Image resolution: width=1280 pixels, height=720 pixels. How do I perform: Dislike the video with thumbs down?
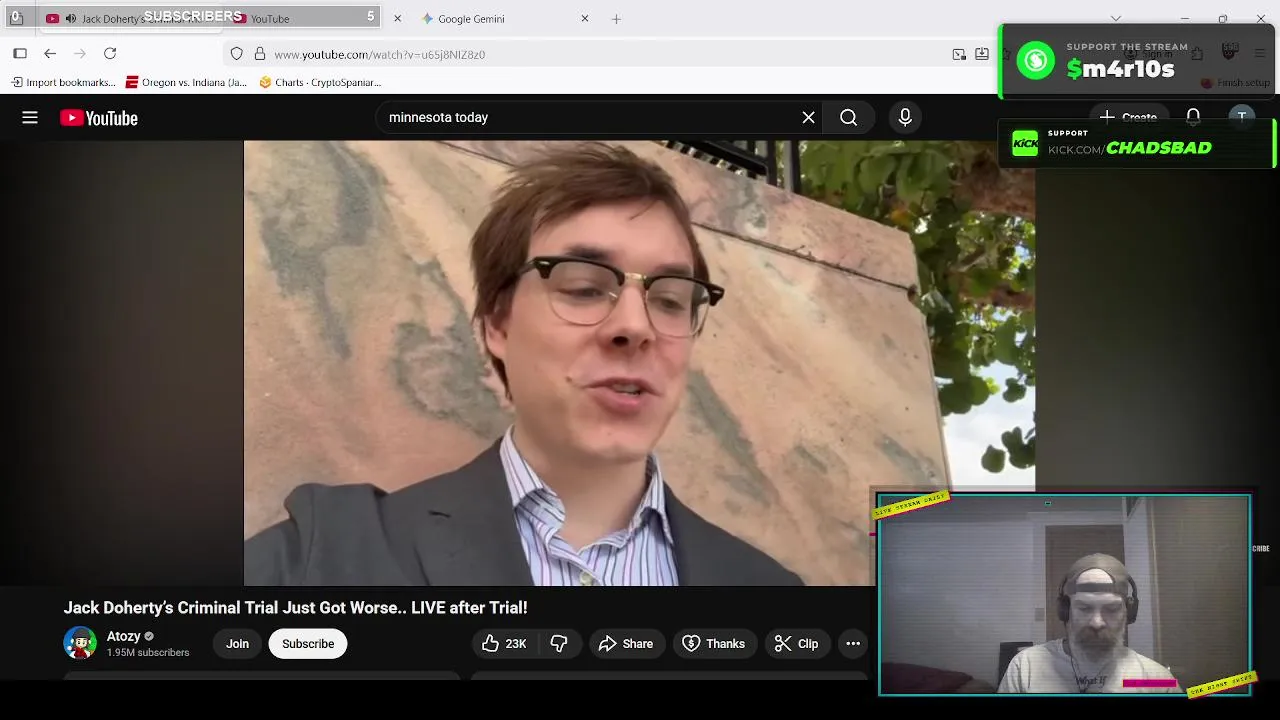tap(559, 644)
